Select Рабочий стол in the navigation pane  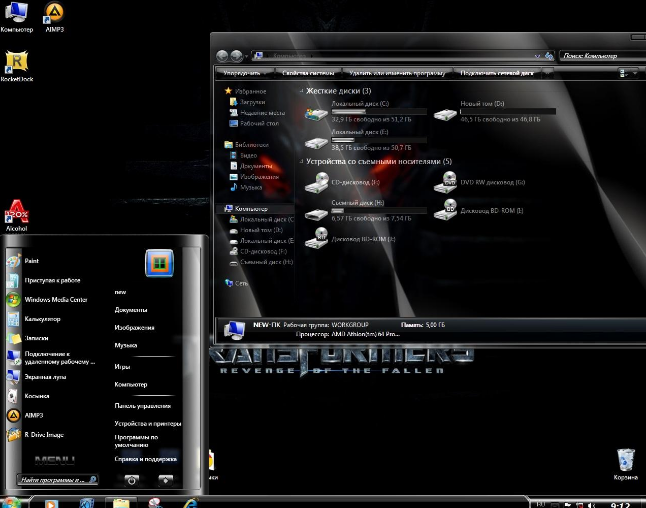(254, 123)
